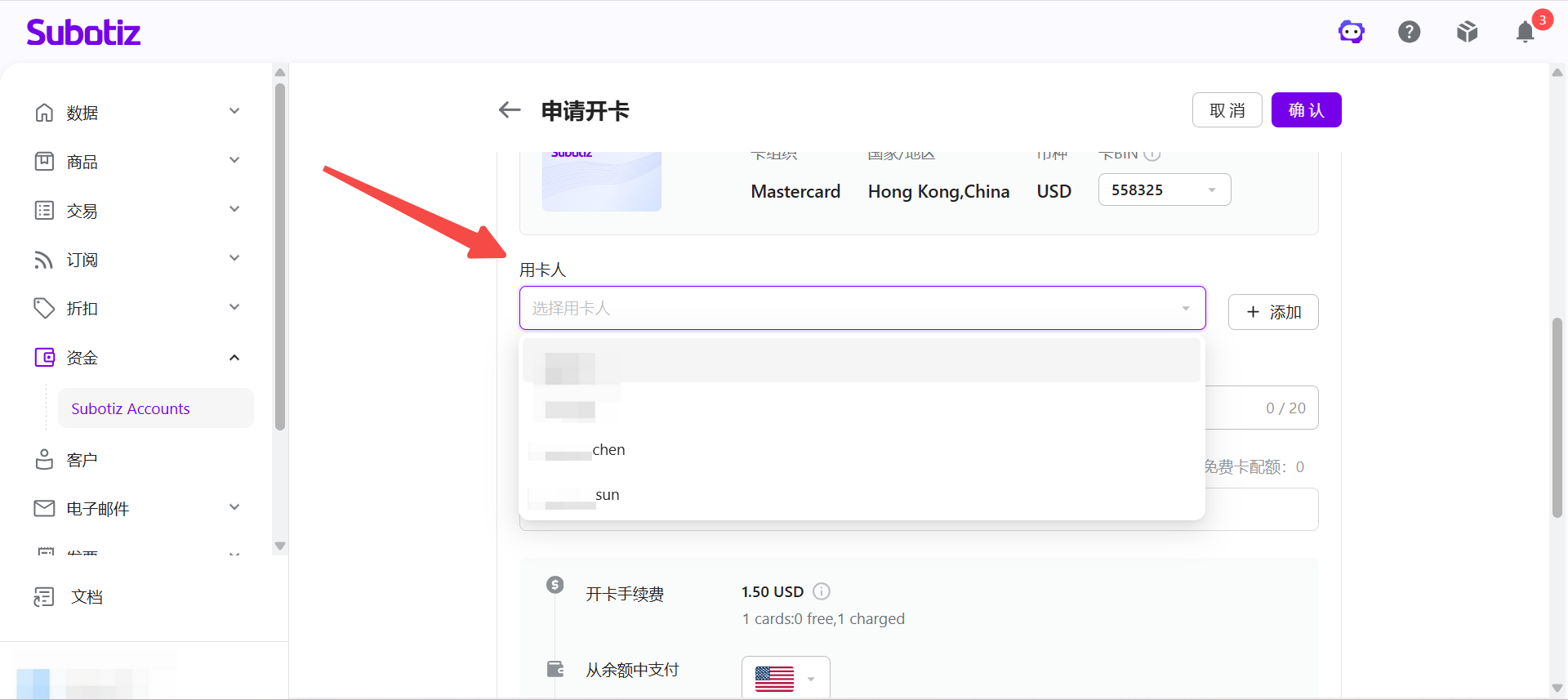Click the input field showing 0 / 20
1568x700 pixels.
[1262, 408]
